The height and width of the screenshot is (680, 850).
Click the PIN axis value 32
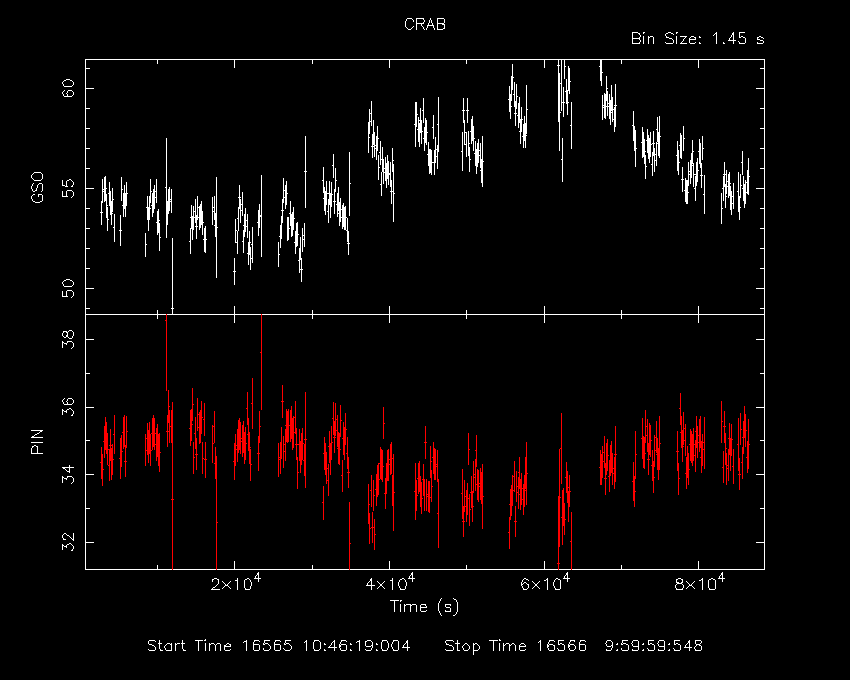coord(68,542)
